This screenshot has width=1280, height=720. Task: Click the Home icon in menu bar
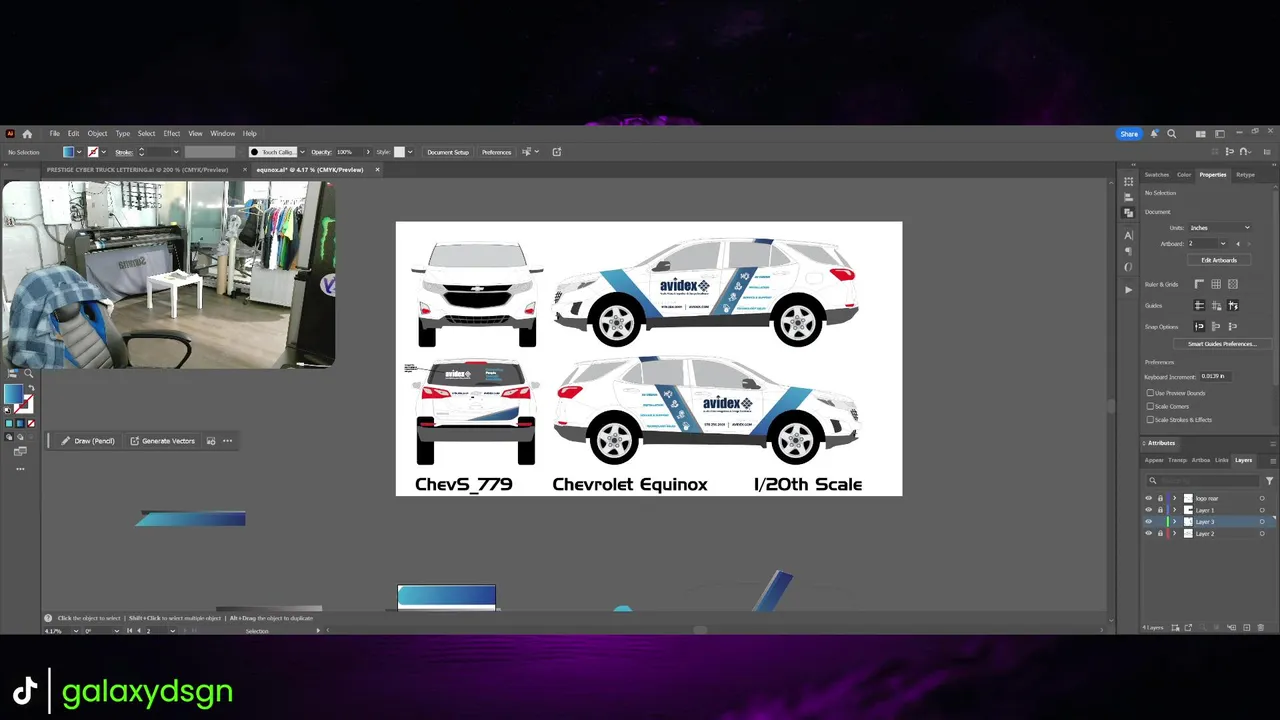(27, 134)
